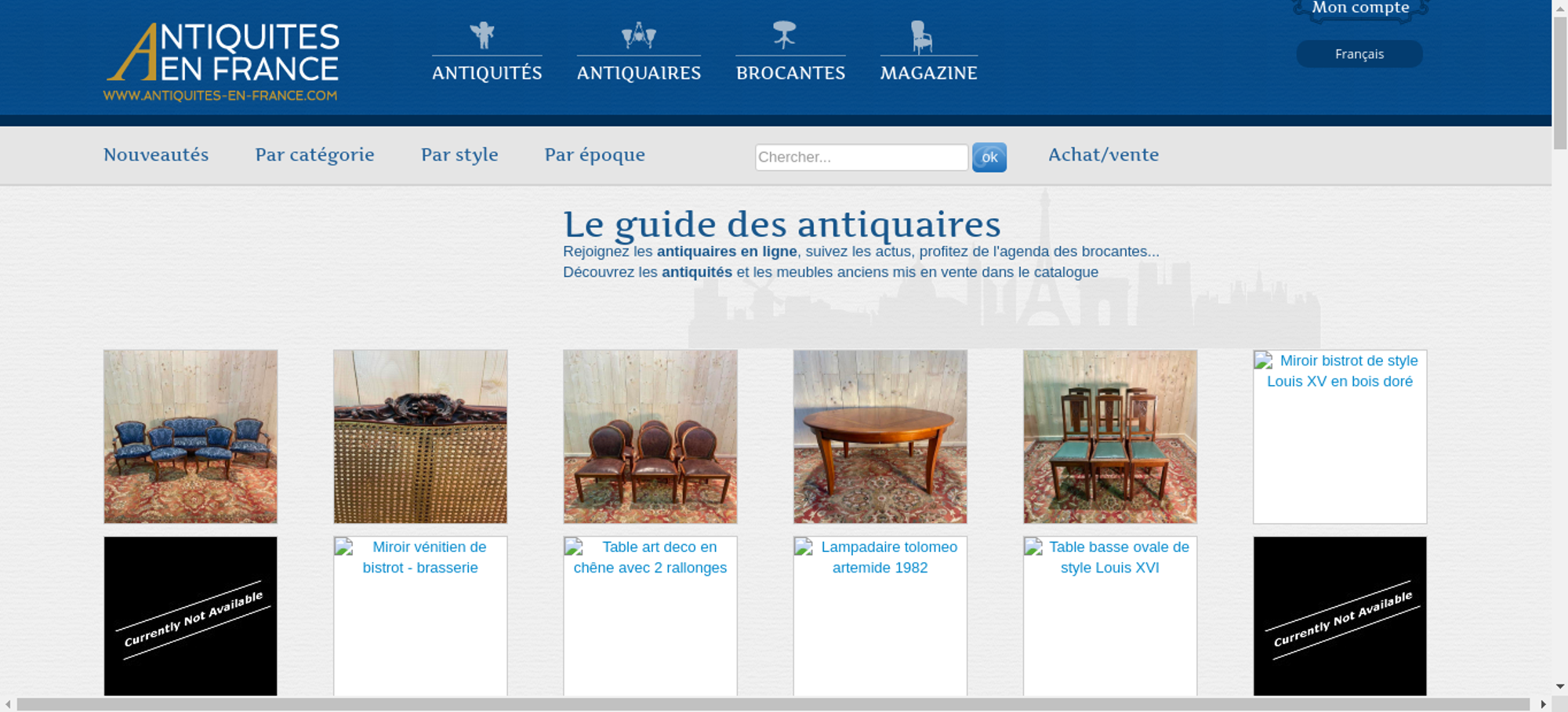This screenshot has height=712, width=1568.
Task: Click the chandelier icon above Antiquaires
Action: coord(638,35)
